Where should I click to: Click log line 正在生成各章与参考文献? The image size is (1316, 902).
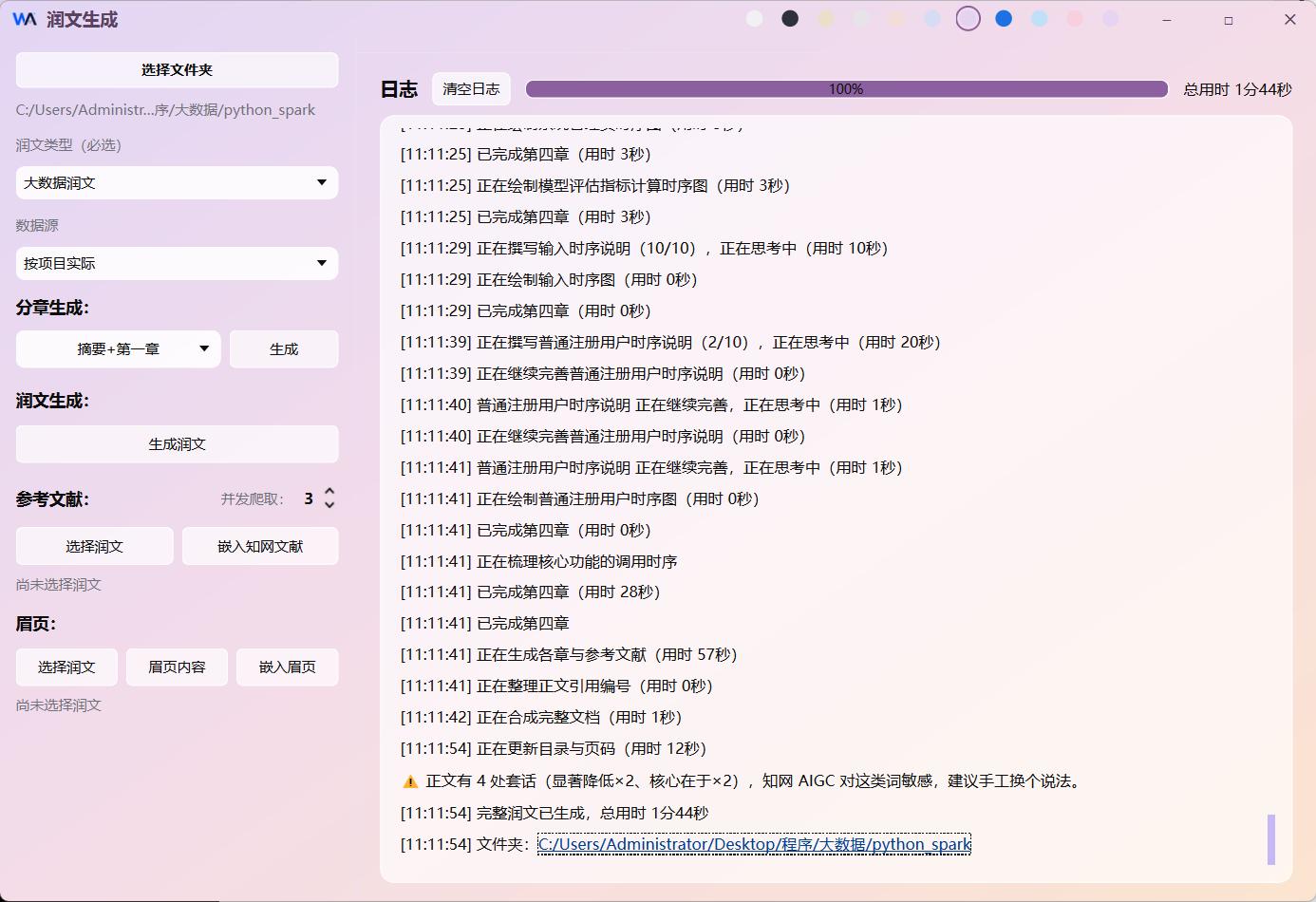[569, 654]
